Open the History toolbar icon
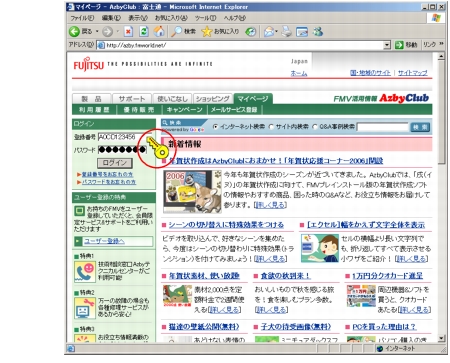 (250, 32)
